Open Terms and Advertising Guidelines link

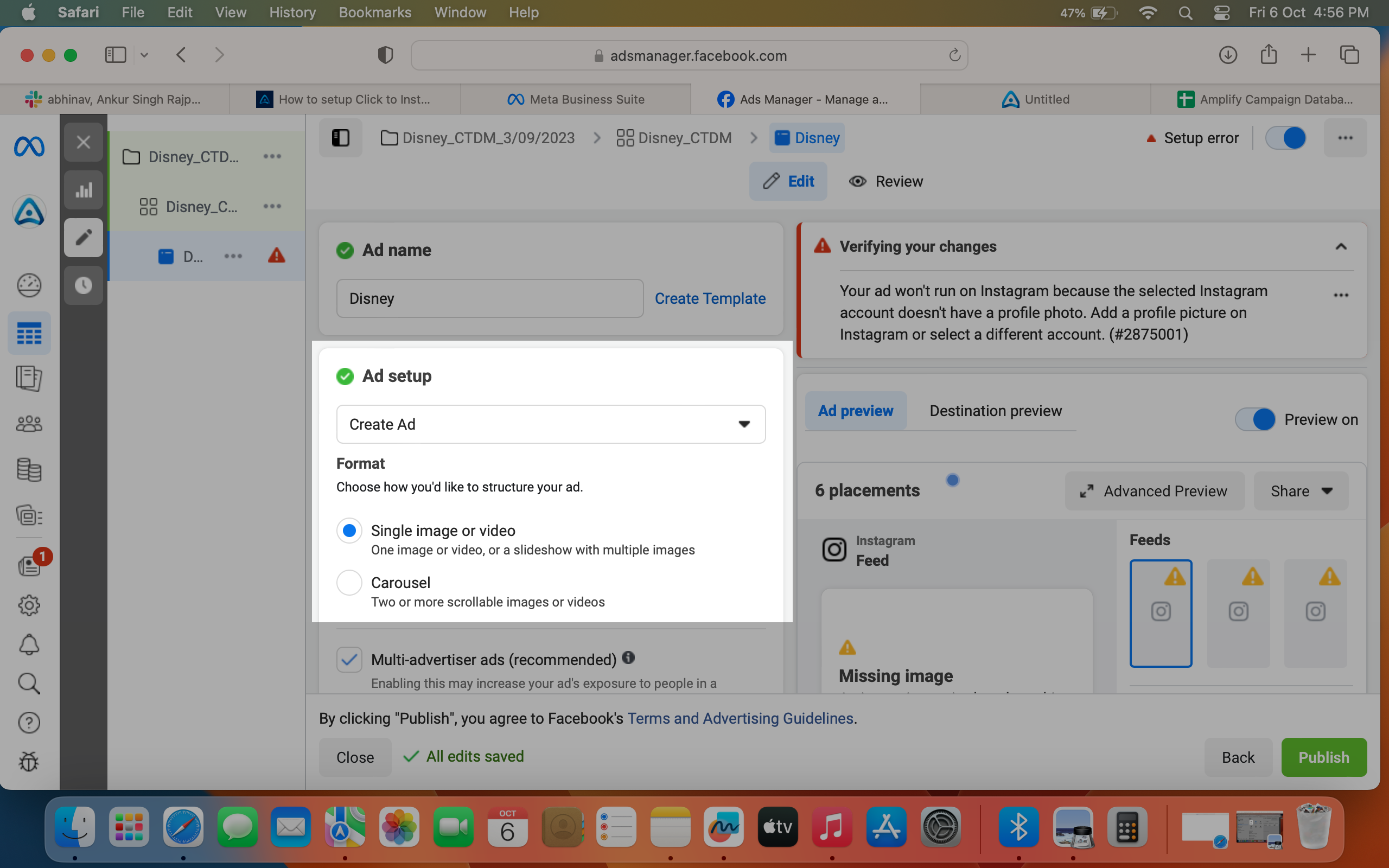pos(741,719)
